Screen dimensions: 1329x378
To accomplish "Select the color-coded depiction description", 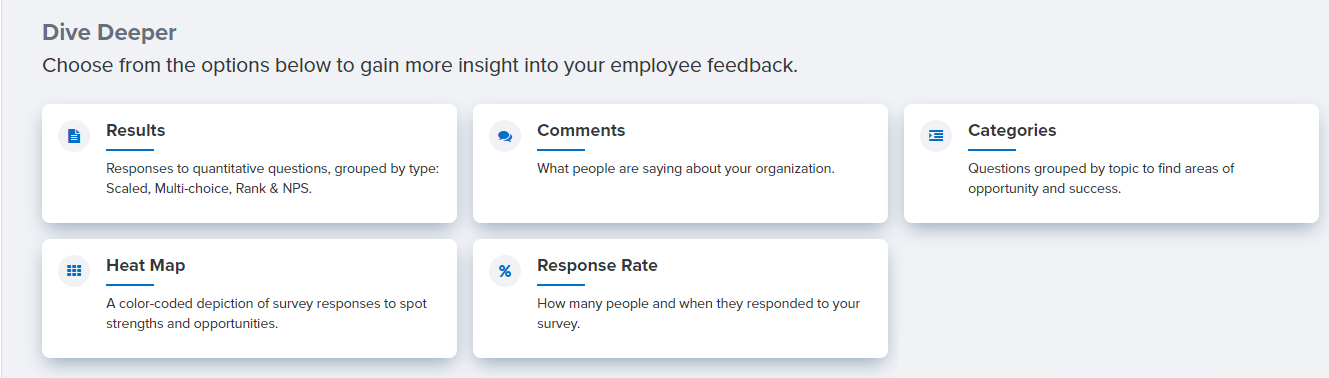I will 266,313.
